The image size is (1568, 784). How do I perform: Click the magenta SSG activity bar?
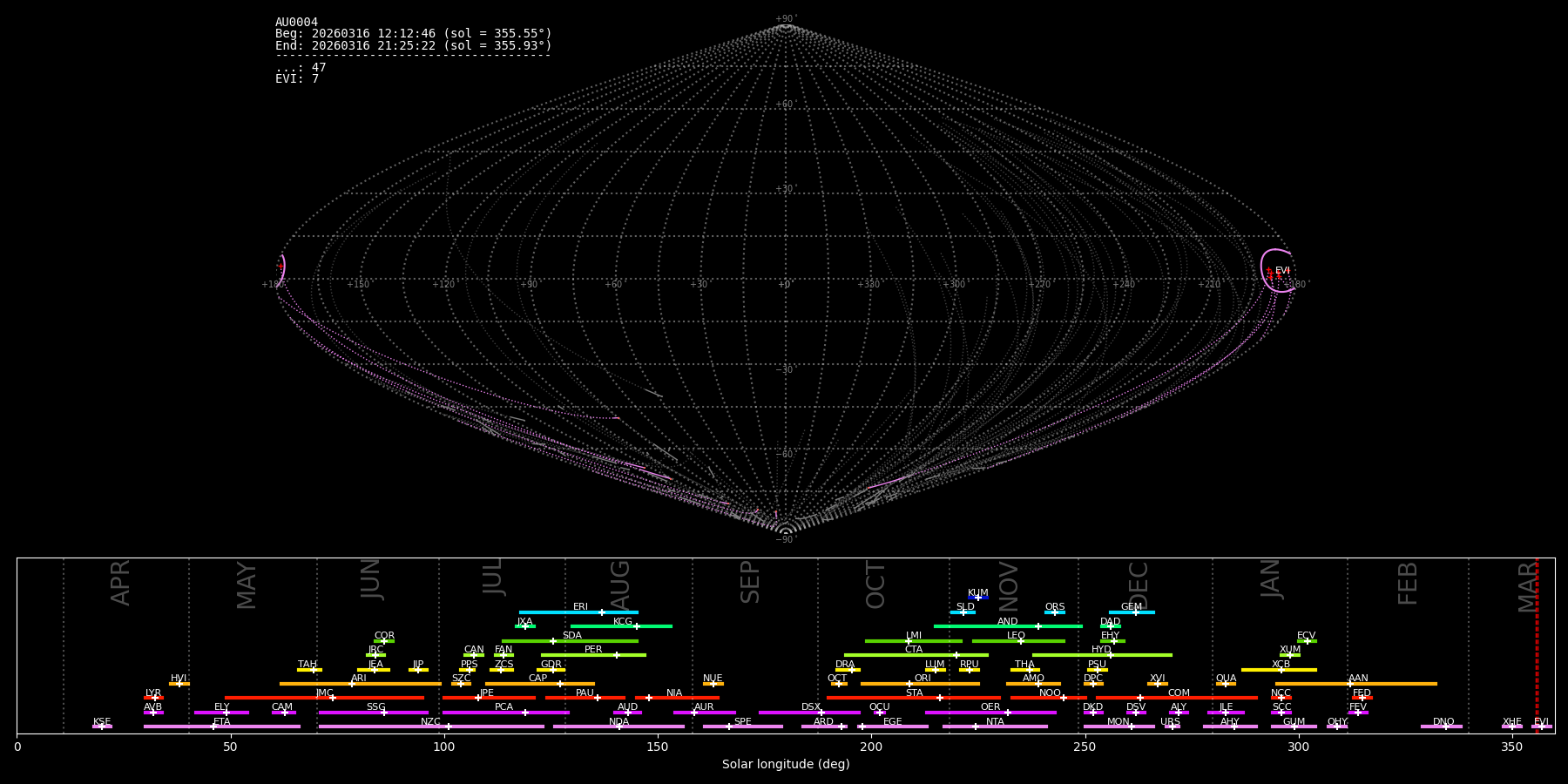point(374,713)
